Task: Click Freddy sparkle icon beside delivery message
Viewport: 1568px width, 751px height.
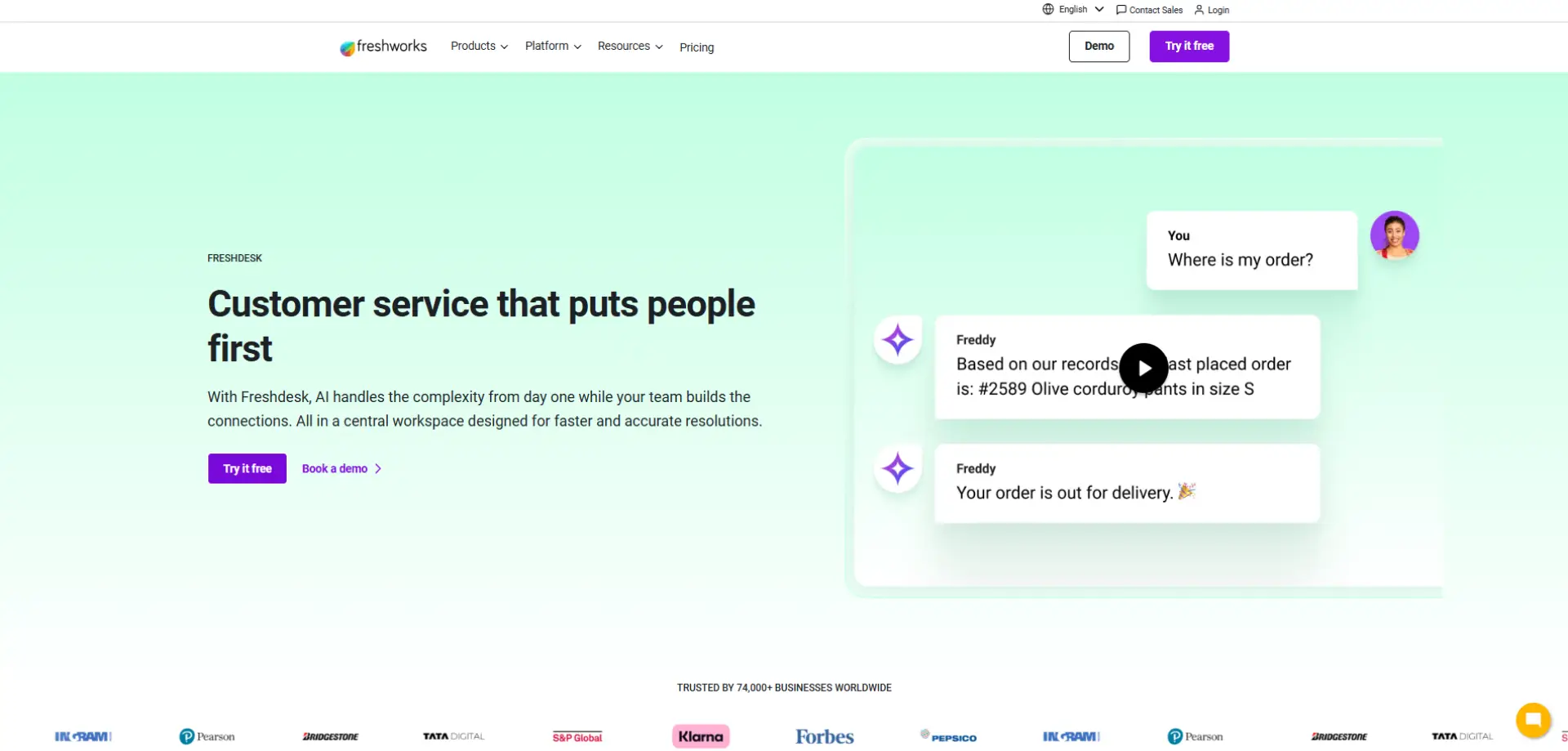Action: pyautogui.click(x=898, y=469)
